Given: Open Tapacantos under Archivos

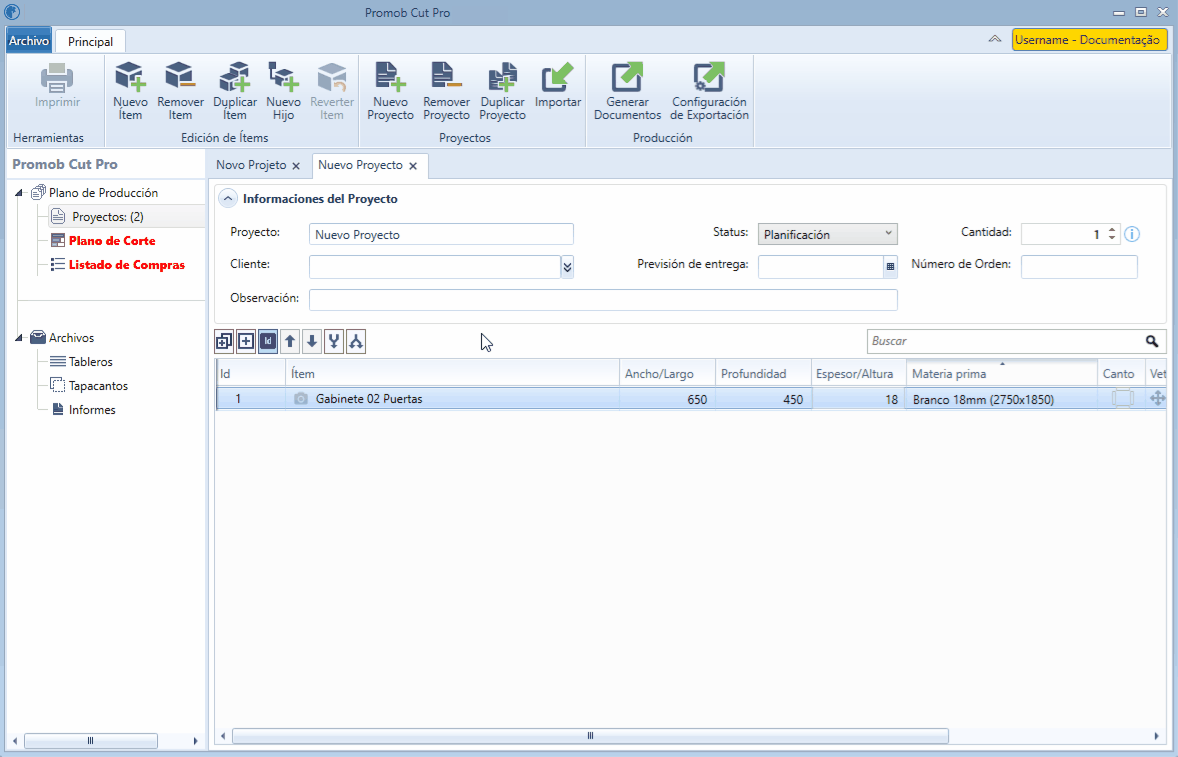Looking at the screenshot, I should pos(98,386).
